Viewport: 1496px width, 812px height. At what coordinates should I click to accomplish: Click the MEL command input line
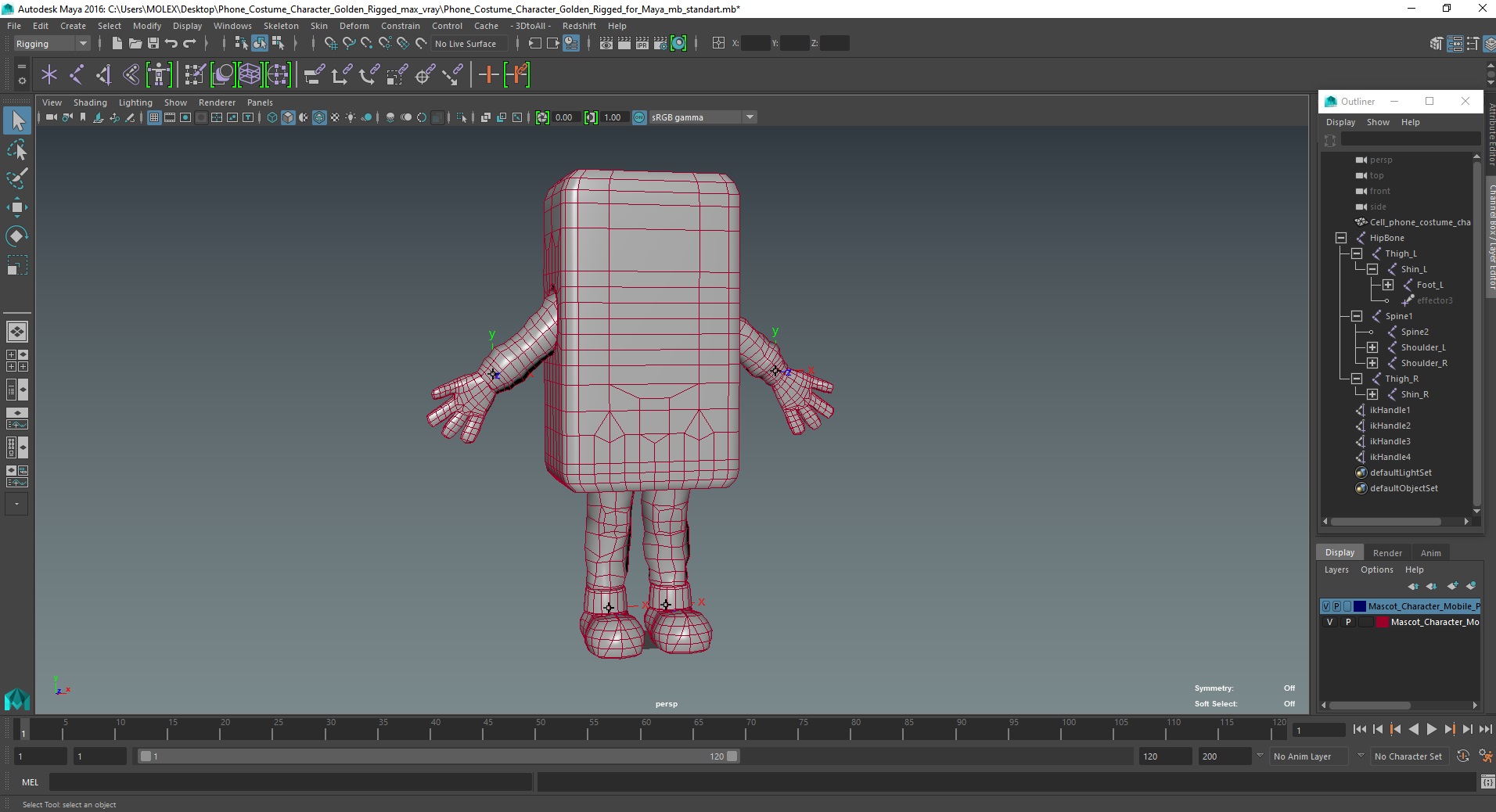coord(290,781)
